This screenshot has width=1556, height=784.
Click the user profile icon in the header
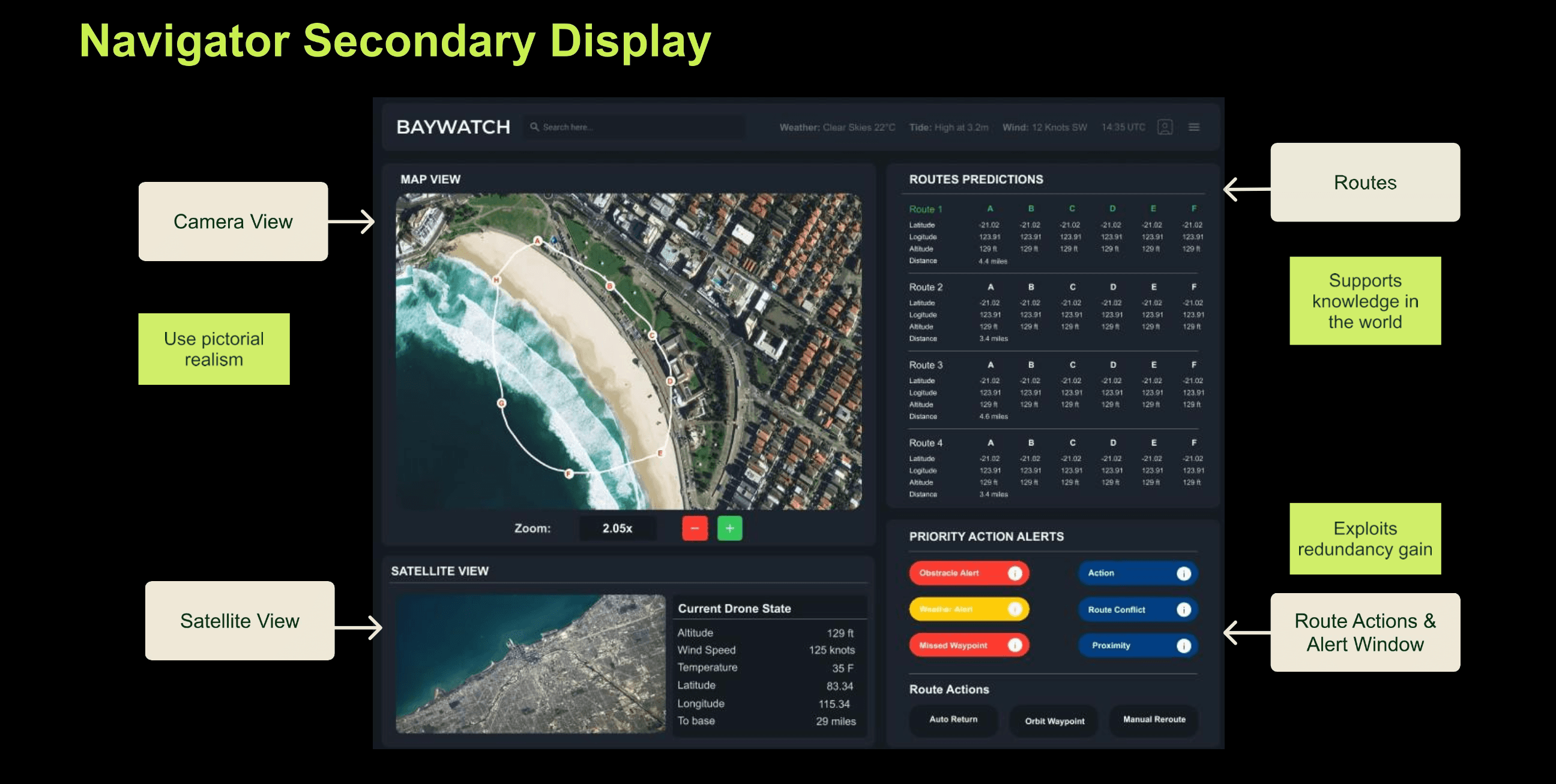tap(1165, 127)
